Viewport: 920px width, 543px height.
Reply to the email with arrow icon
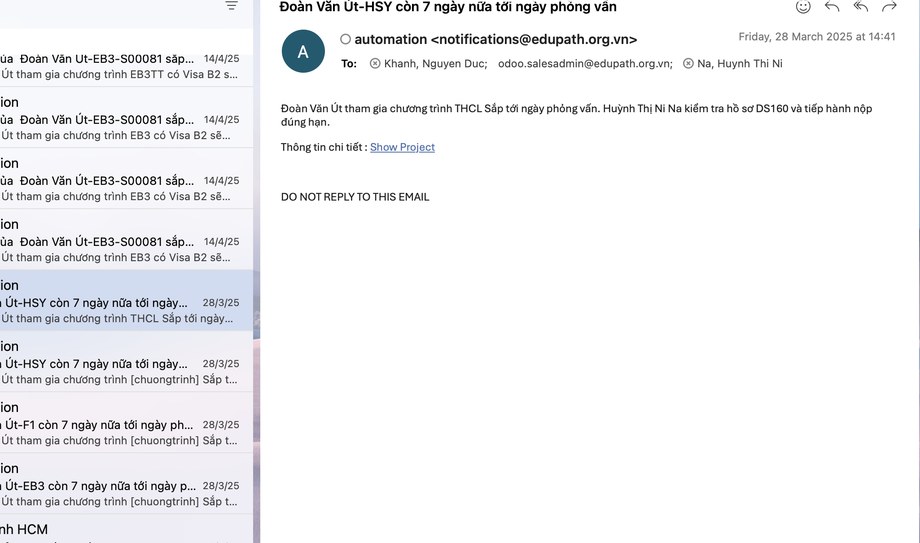click(x=832, y=6)
